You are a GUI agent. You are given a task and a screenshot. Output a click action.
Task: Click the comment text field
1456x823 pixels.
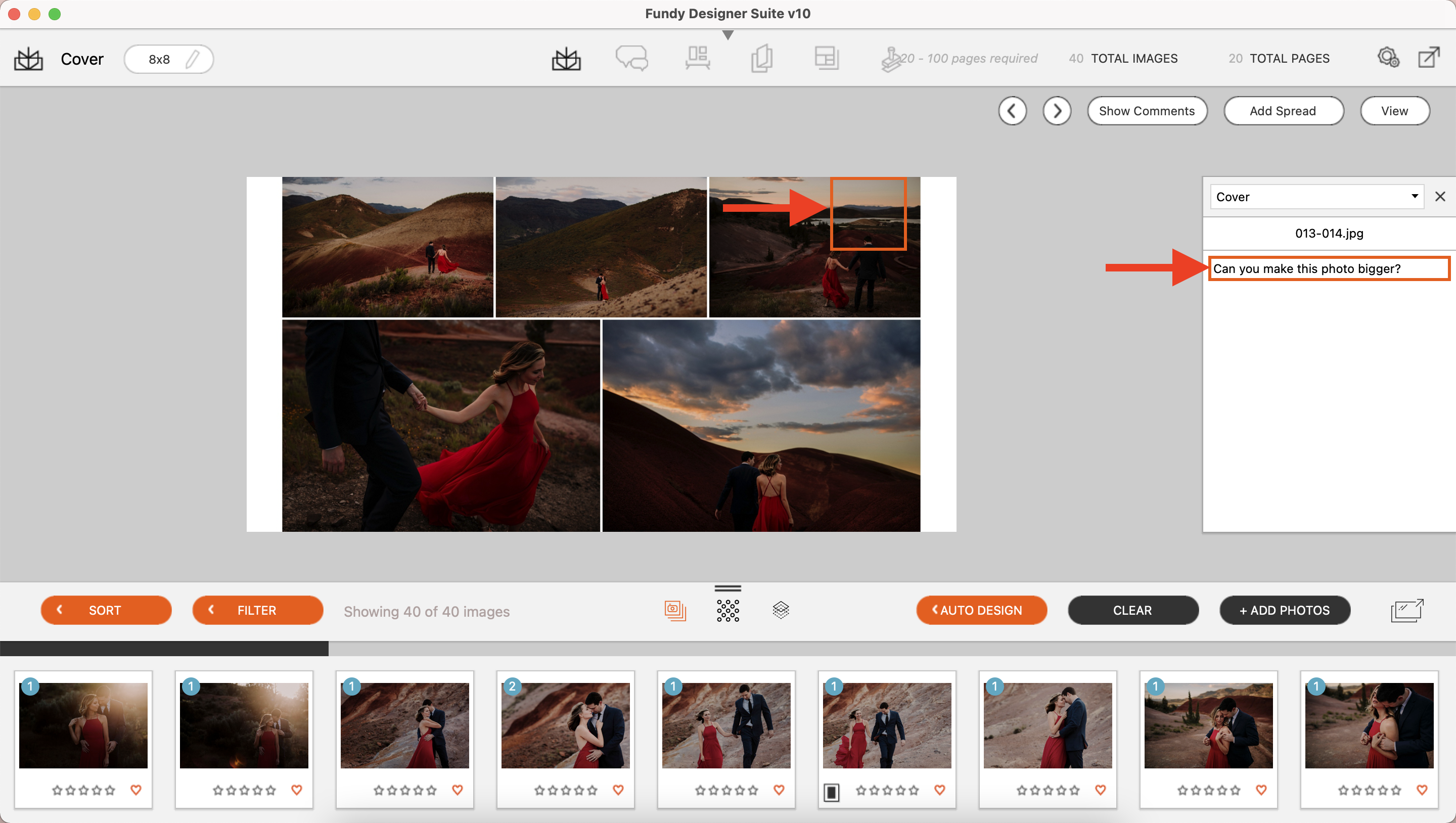(1329, 268)
